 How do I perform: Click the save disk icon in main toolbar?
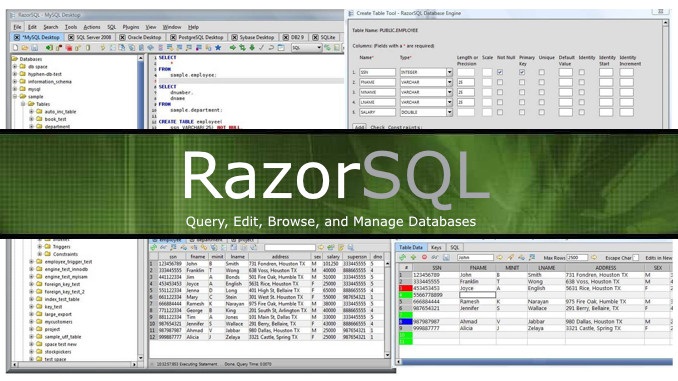(34, 48)
